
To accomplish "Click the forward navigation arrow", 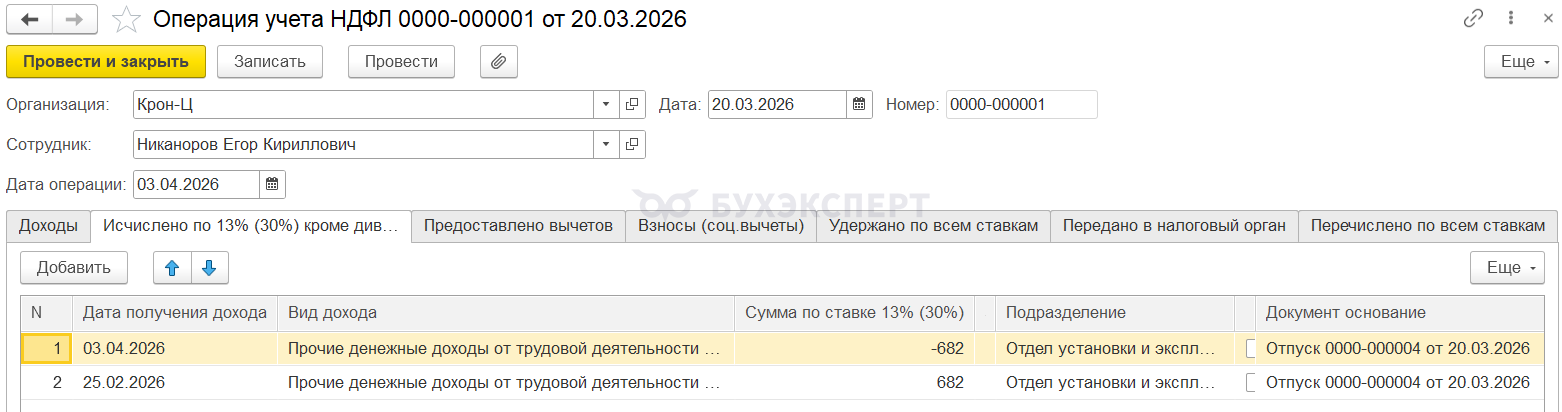I will coord(75,19).
